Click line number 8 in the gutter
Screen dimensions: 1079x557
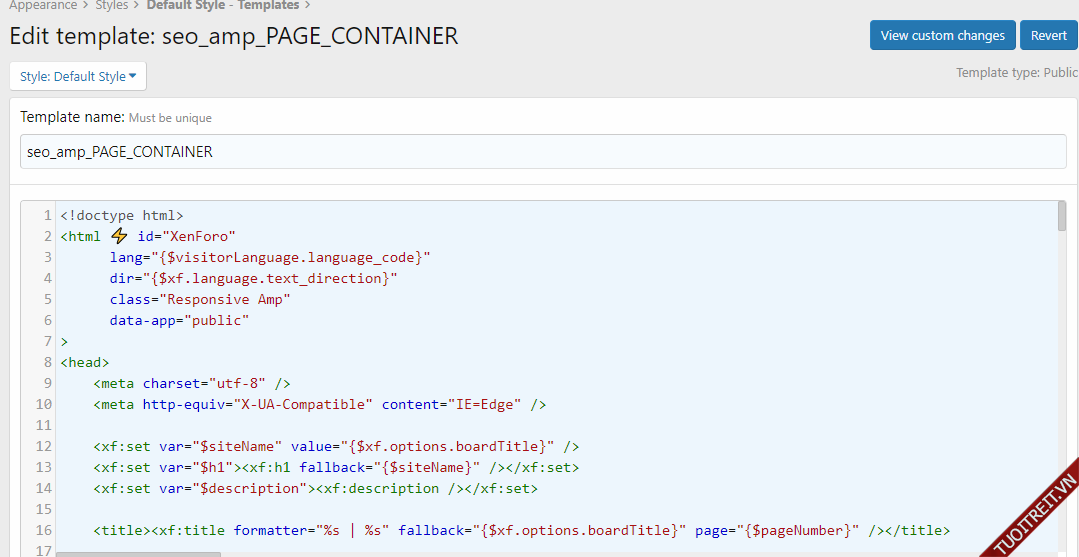click(x=47, y=363)
